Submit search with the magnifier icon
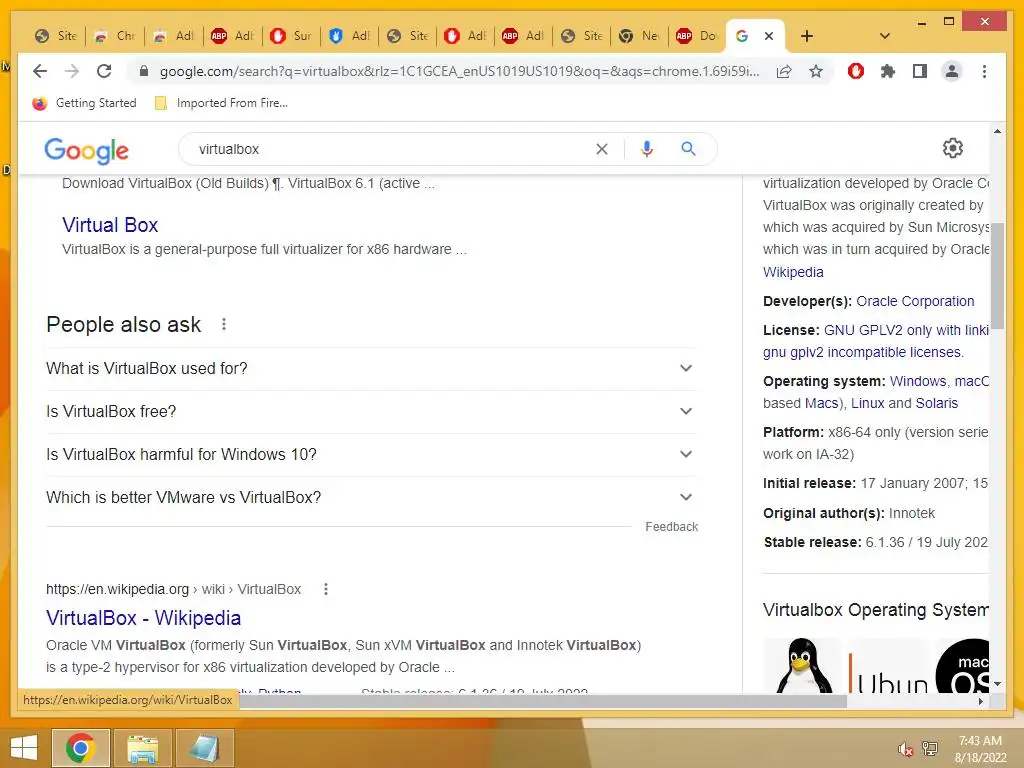This screenshot has height=768, width=1024. [x=688, y=149]
